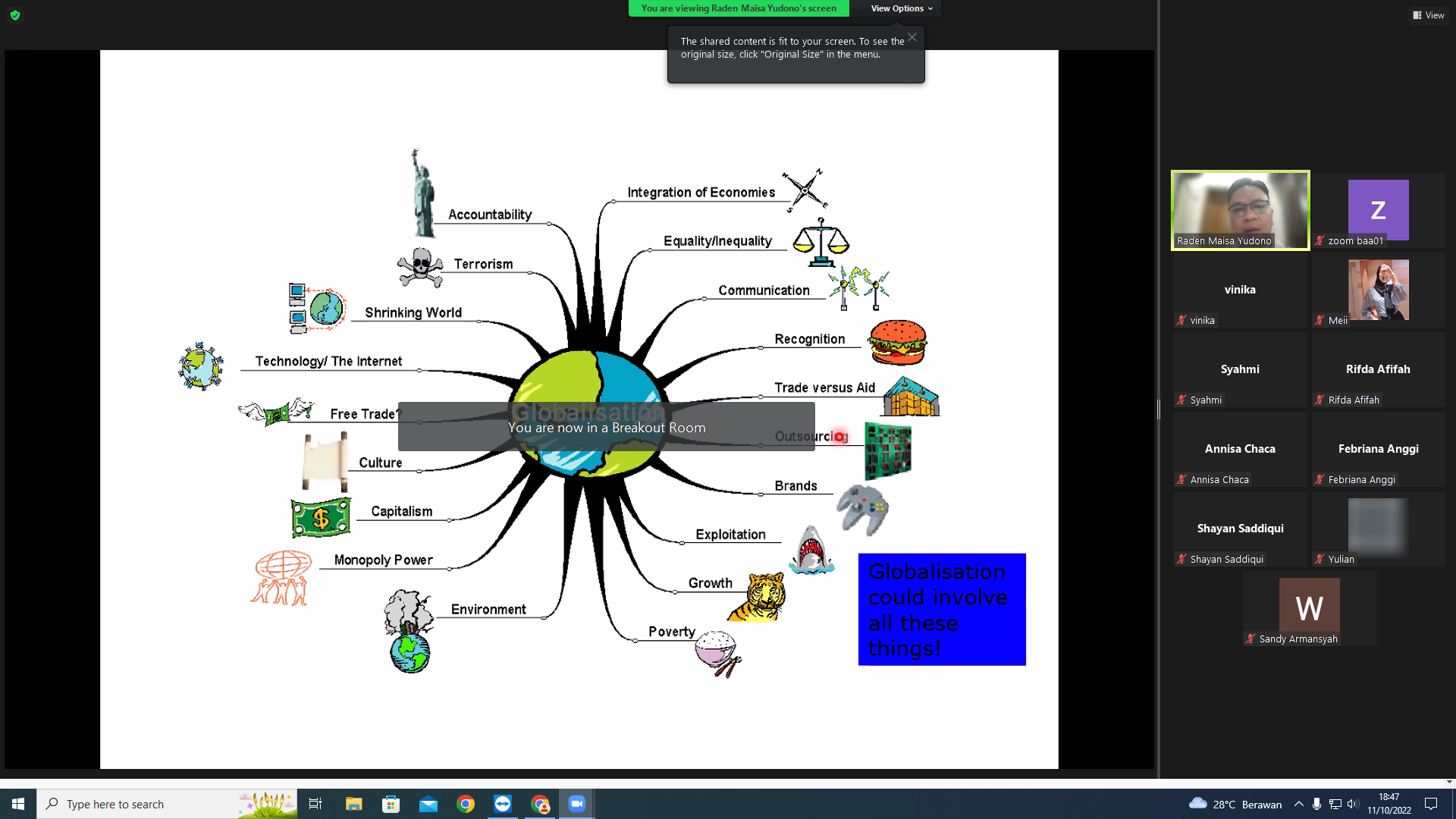Click the View layout button
The image size is (1456, 819).
coord(1429,15)
